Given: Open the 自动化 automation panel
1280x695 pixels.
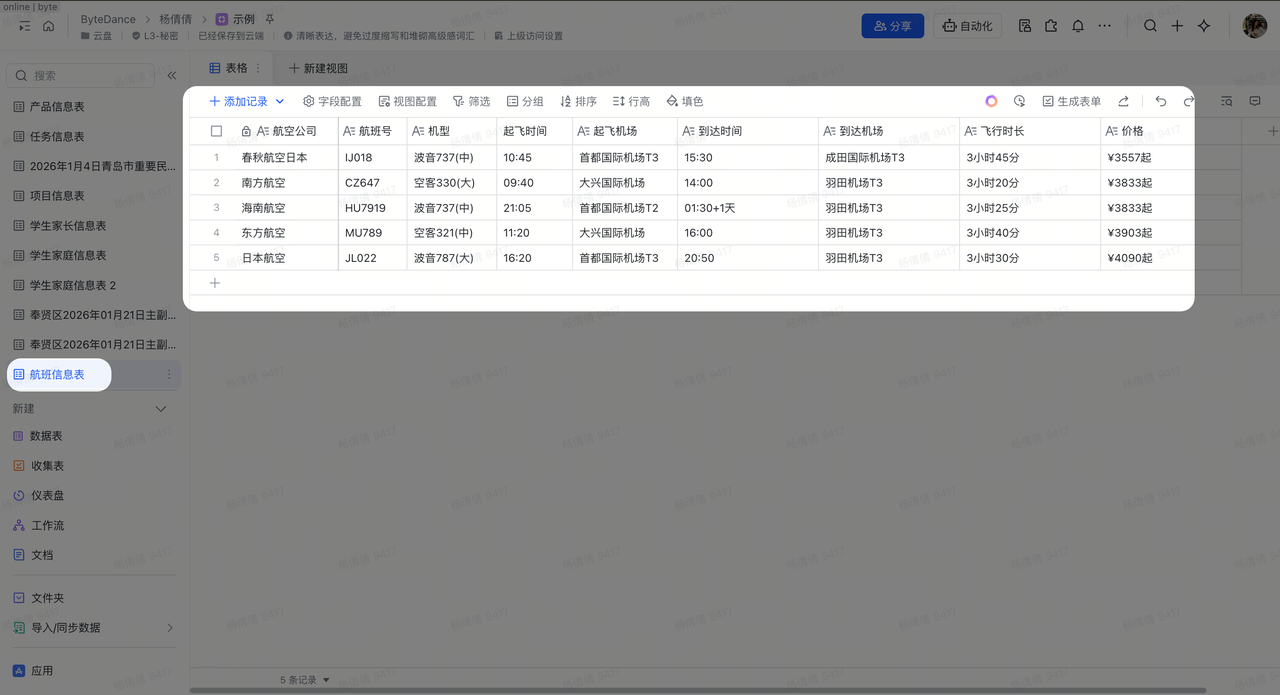Looking at the screenshot, I should [x=968, y=26].
